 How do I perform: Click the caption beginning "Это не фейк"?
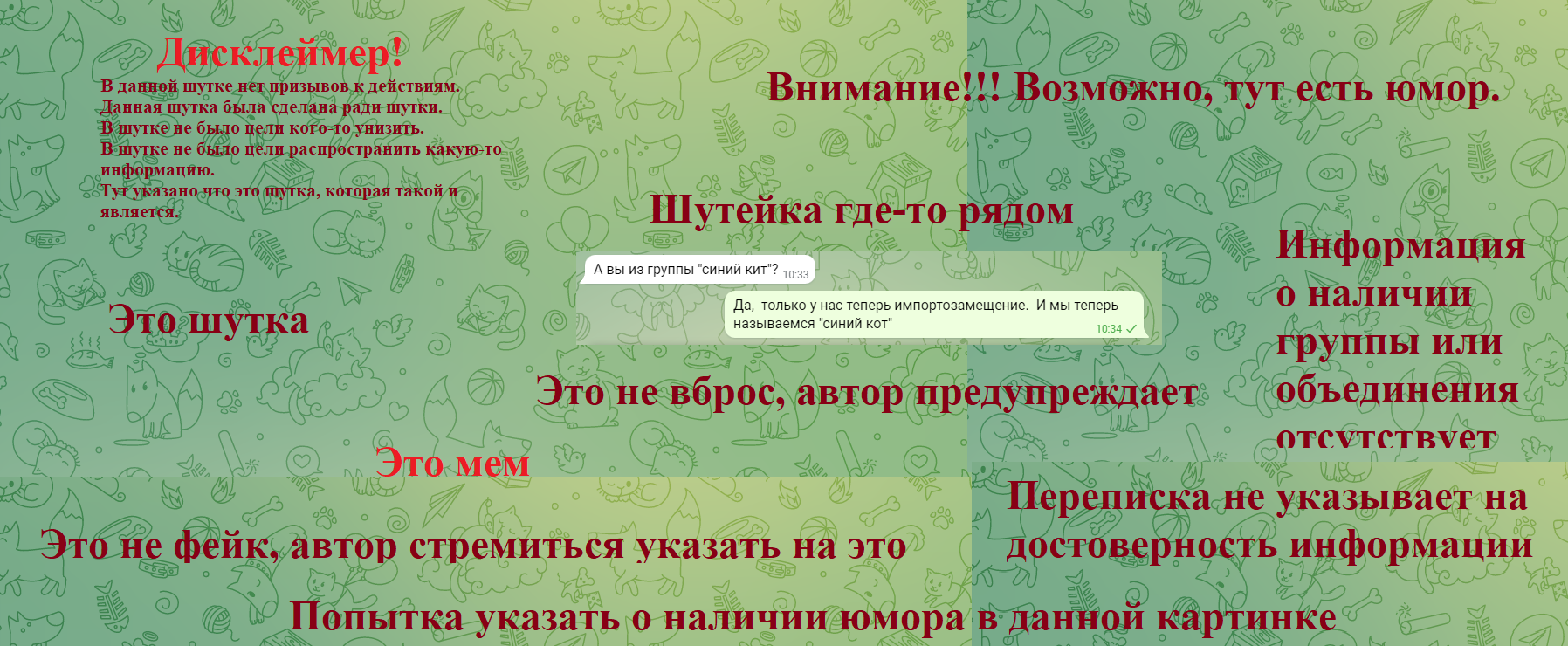click(473, 546)
